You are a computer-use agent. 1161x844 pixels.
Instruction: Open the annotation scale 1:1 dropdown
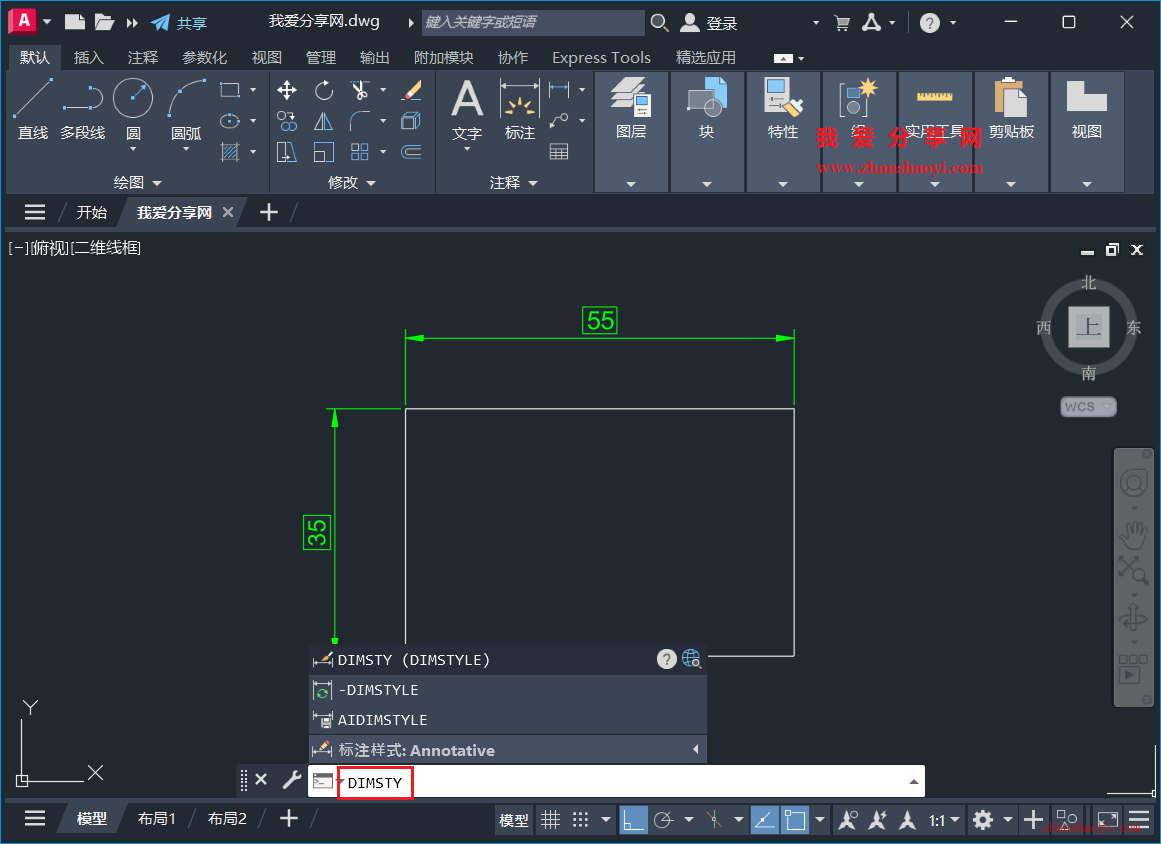944,820
